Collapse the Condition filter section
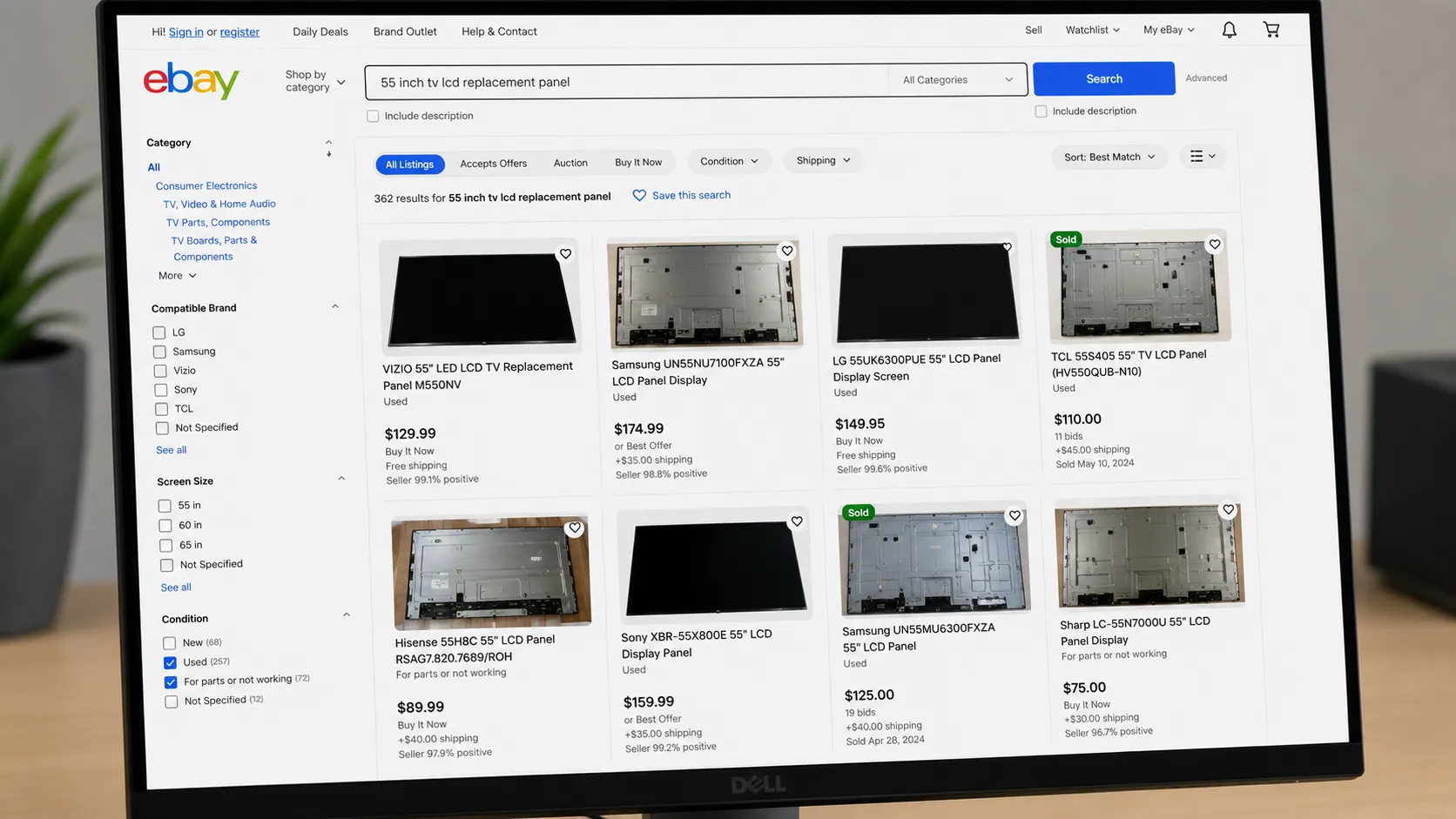This screenshot has width=1456, height=819. (347, 614)
